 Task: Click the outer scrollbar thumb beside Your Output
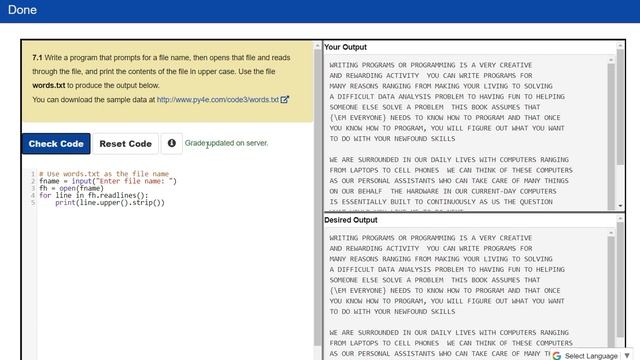[x=620, y=107]
